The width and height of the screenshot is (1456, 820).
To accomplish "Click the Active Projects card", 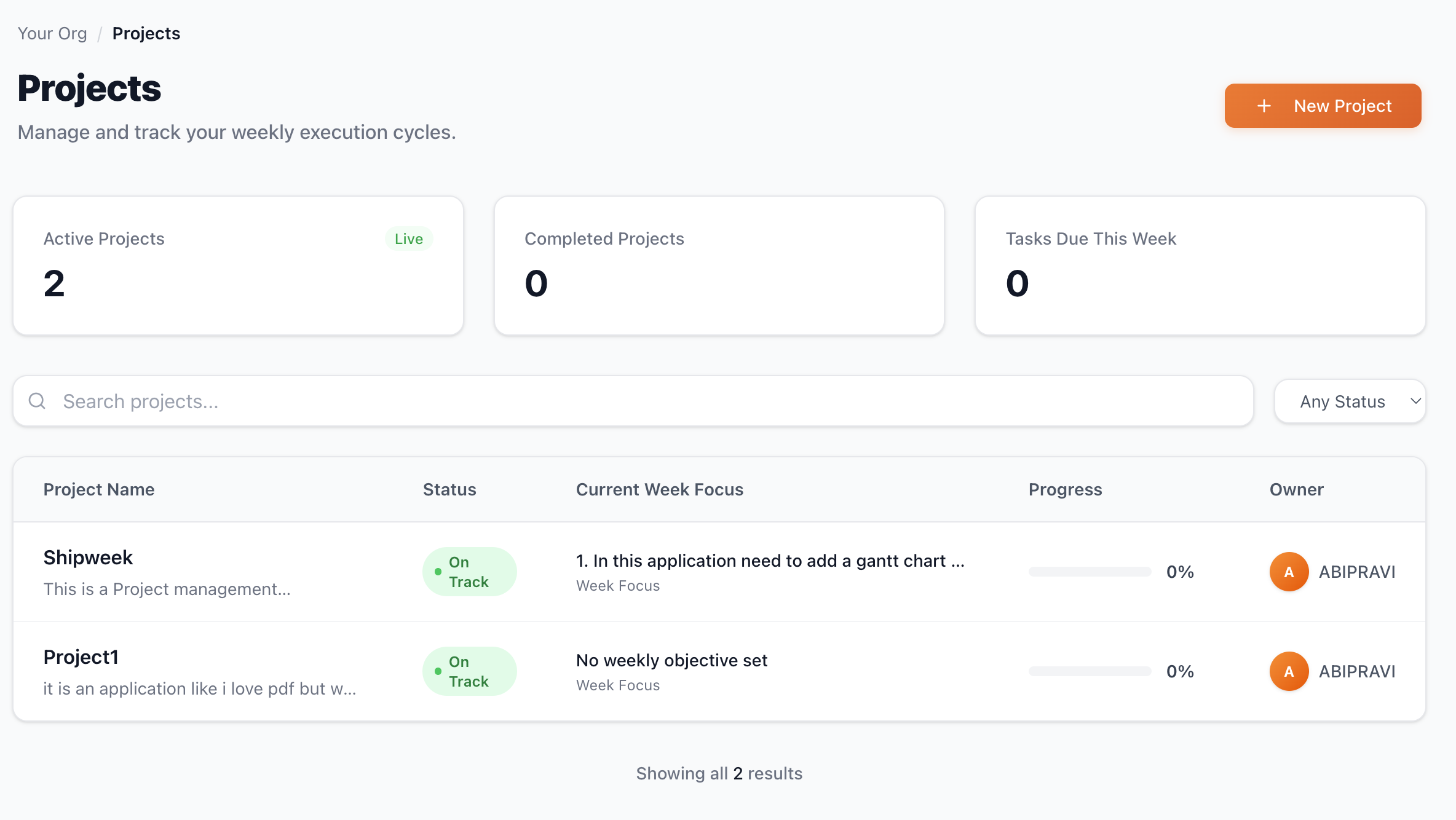I will 238,266.
